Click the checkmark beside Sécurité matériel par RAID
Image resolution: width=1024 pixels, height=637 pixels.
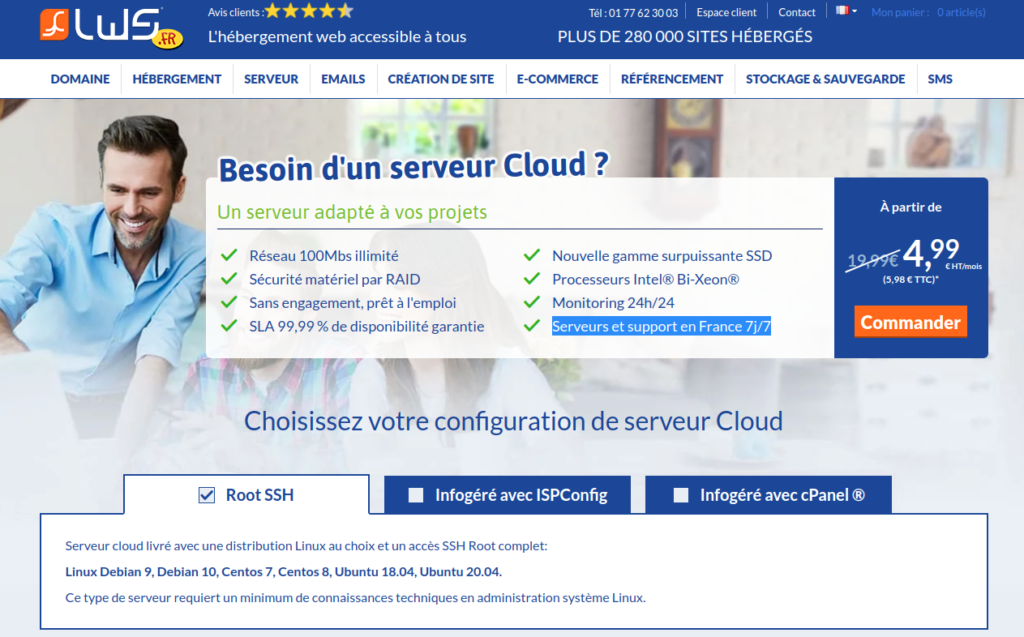229,278
